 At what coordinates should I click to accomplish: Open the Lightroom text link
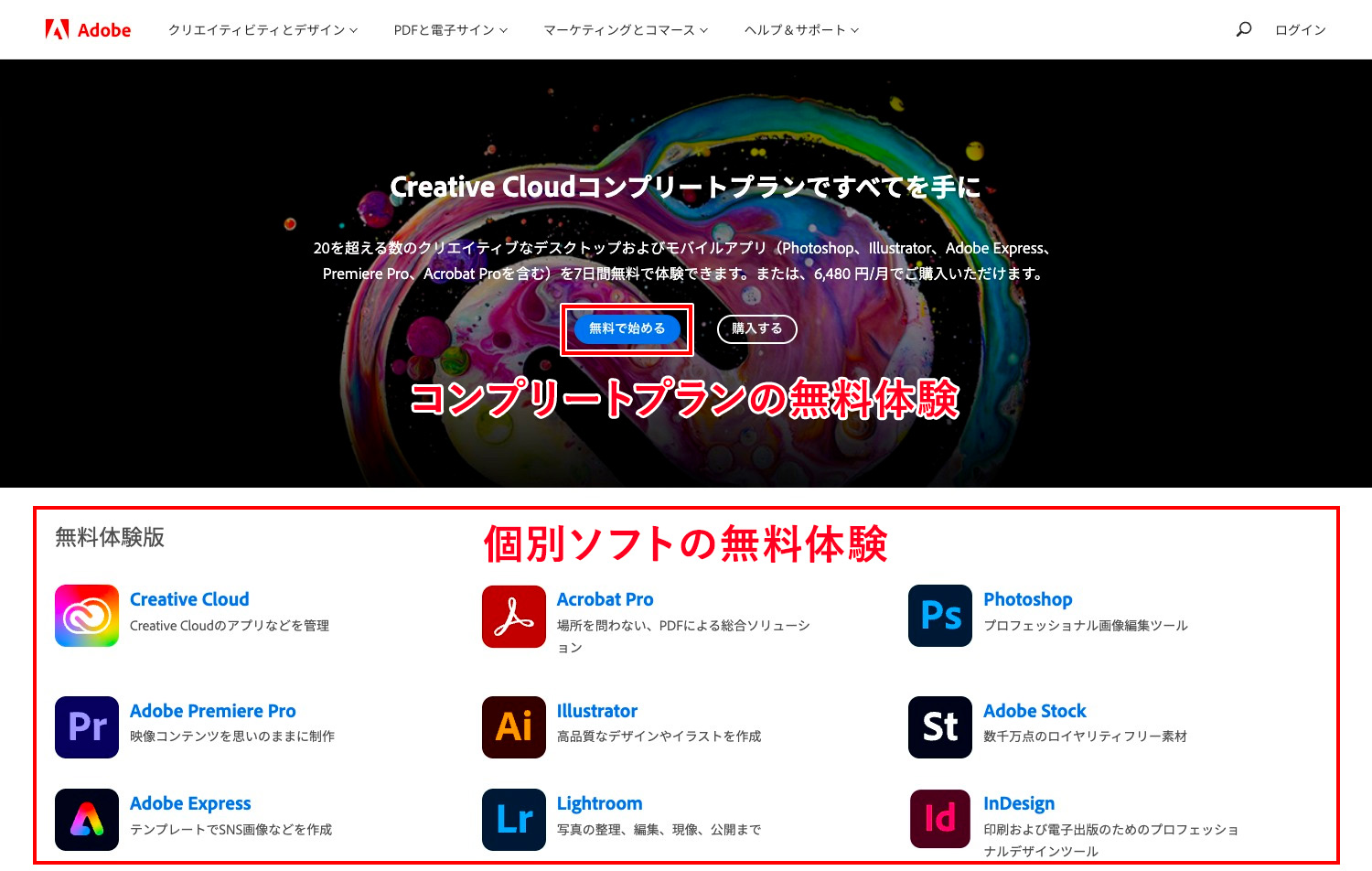point(599,803)
